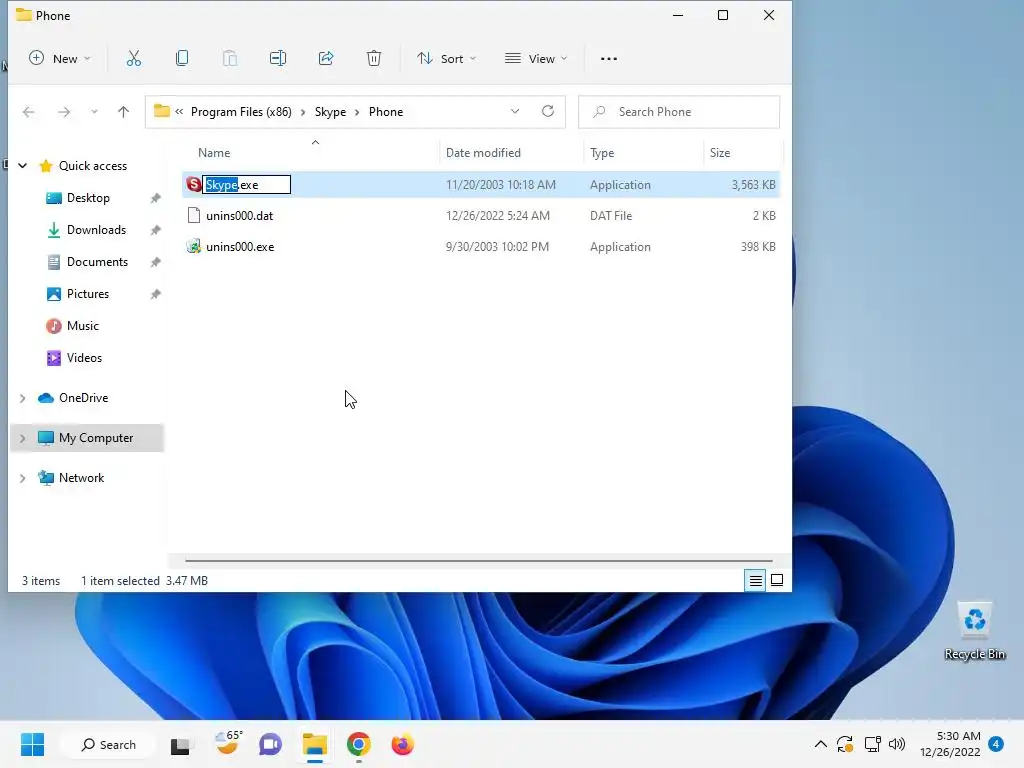
Task: Click Program Files (x86) breadcrumb
Action: [241, 112]
